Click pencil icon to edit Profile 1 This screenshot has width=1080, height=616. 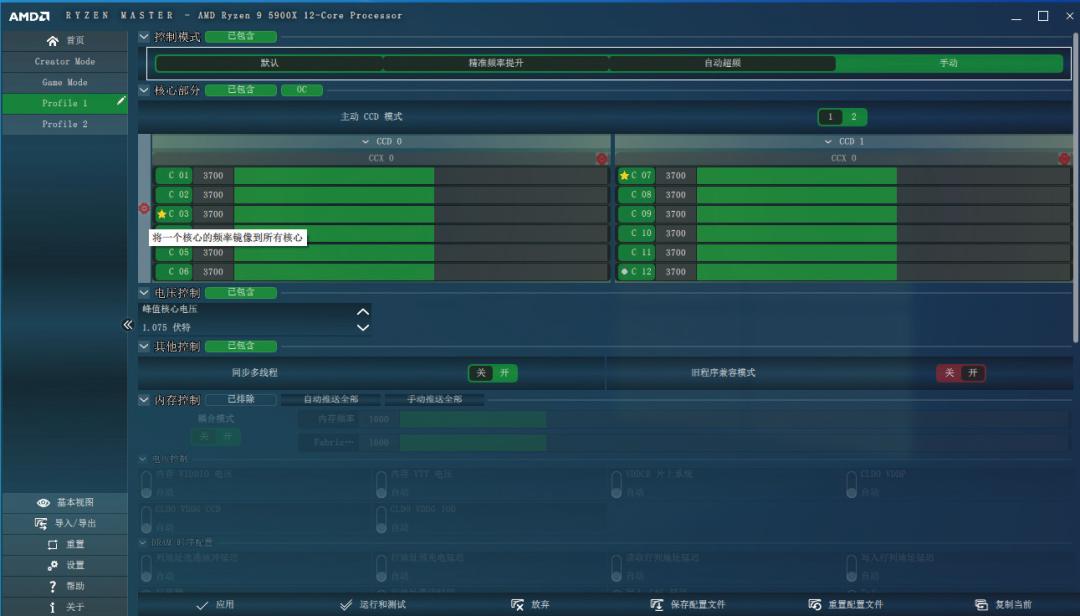click(x=122, y=103)
